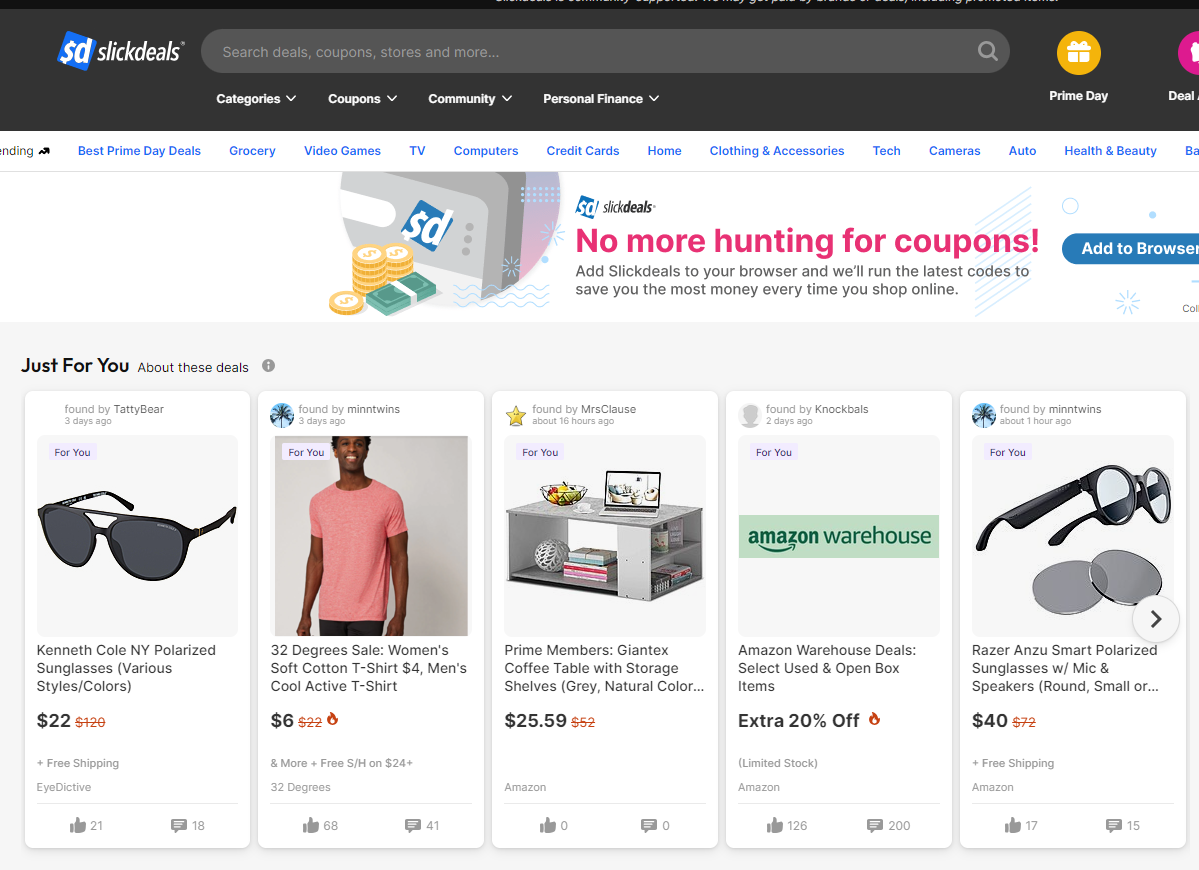The image size is (1199, 870).
Task: Click MrsClause star avatar
Action: [516, 415]
